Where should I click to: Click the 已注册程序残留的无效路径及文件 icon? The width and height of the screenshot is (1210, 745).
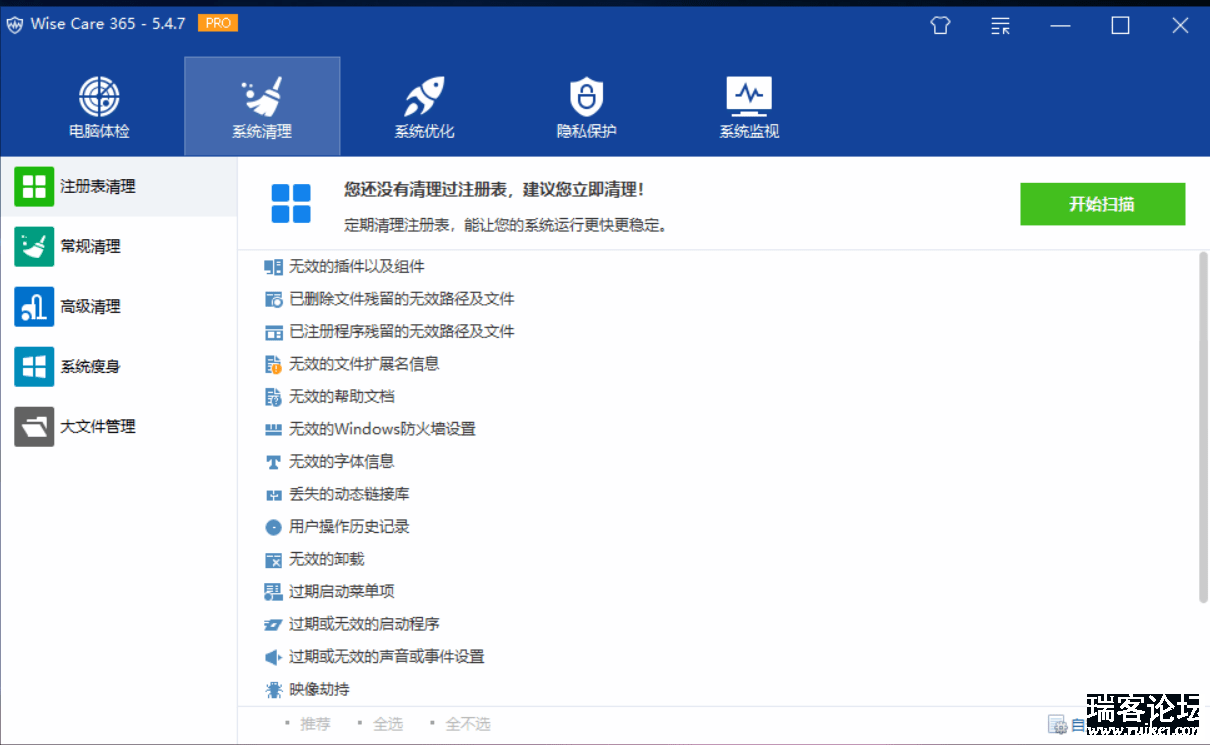[x=273, y=332]
